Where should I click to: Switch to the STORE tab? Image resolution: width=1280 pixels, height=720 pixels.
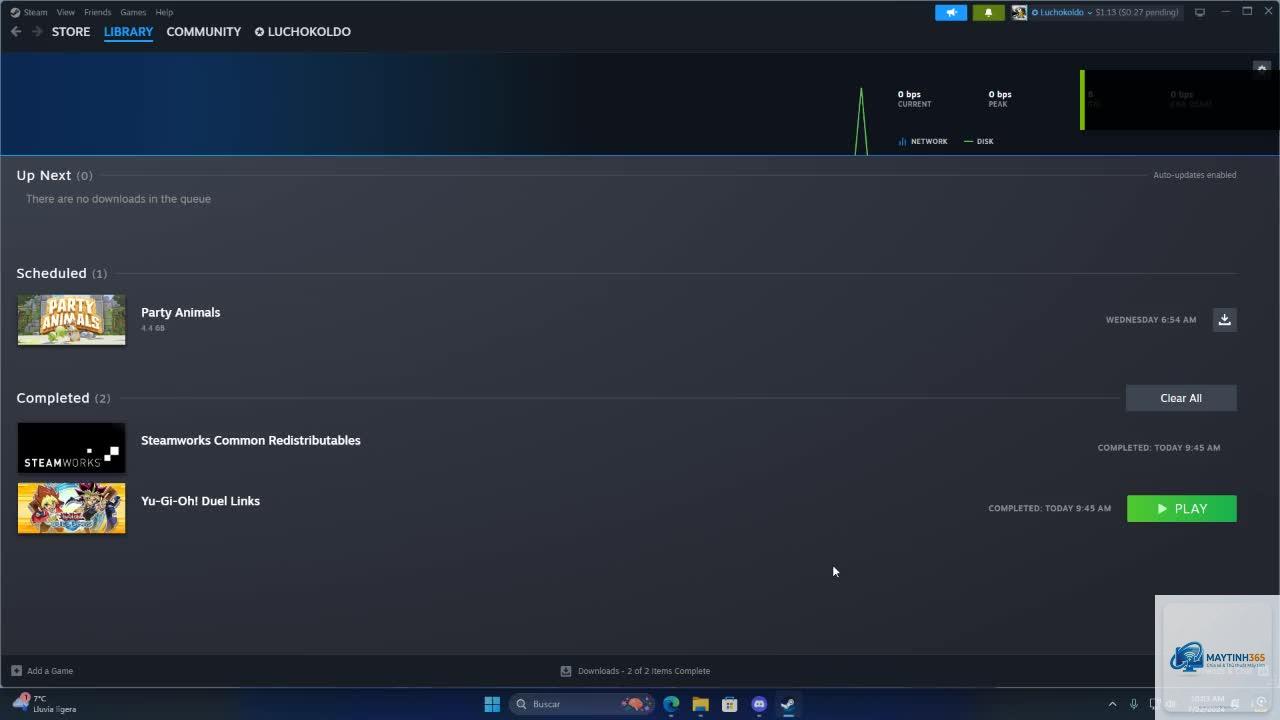click(71, 32)
